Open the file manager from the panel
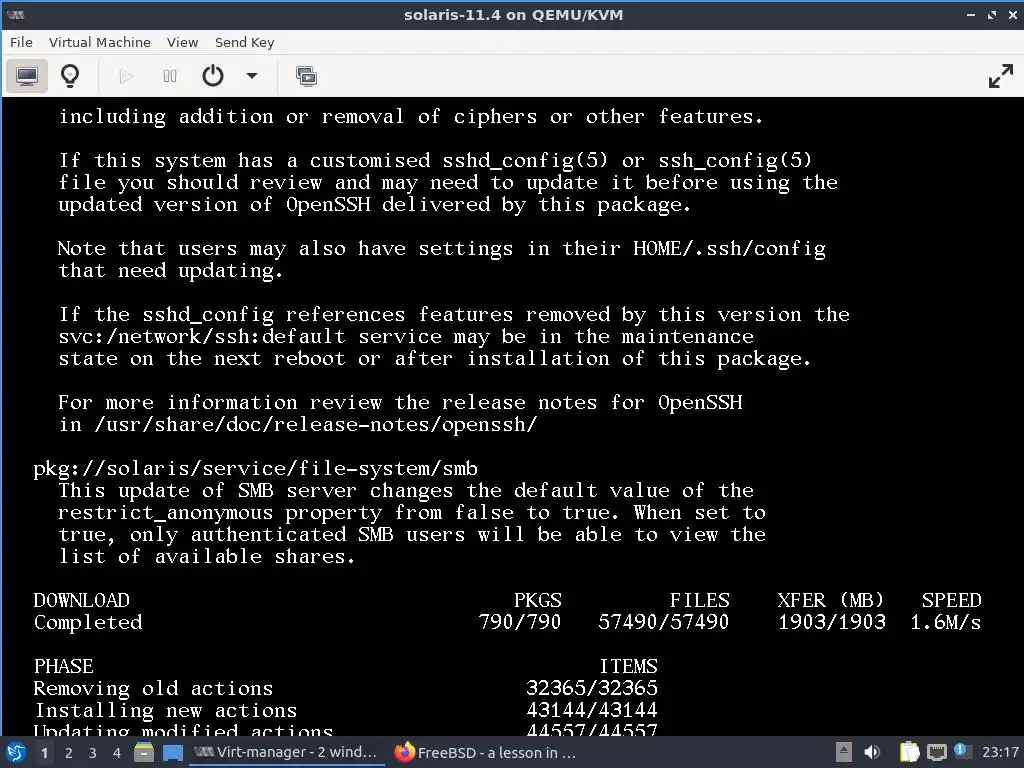This screenshot has height=768, width=1024. click(144, 752)
